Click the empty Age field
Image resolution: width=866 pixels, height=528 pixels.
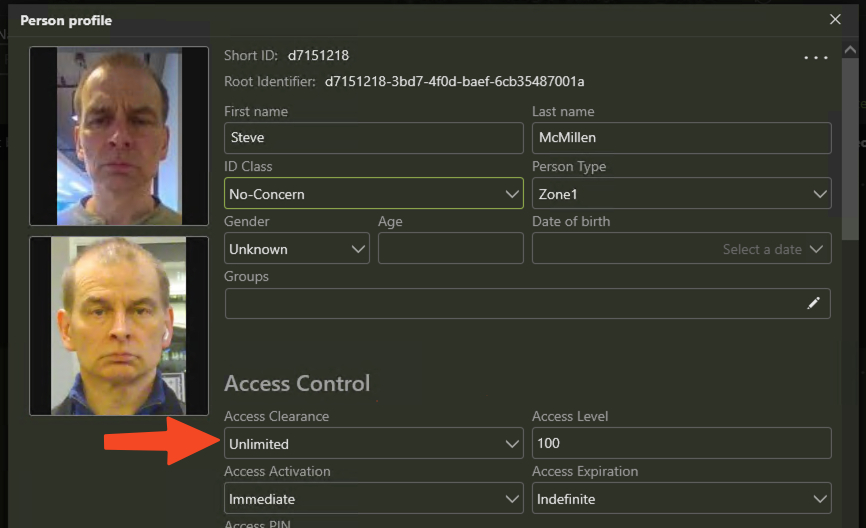(450, 249)
